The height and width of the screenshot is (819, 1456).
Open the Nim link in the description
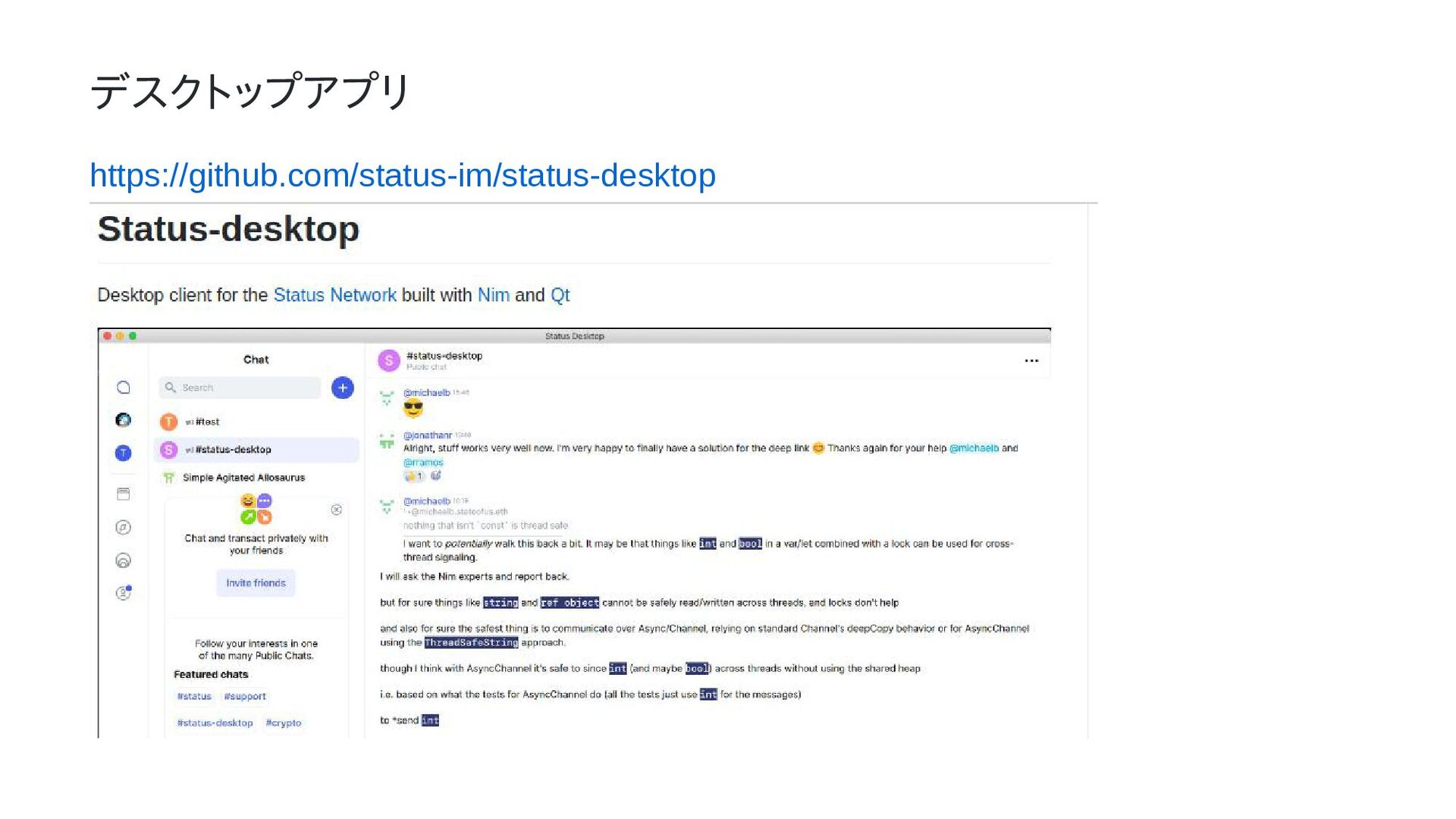(x=493, y=295)
